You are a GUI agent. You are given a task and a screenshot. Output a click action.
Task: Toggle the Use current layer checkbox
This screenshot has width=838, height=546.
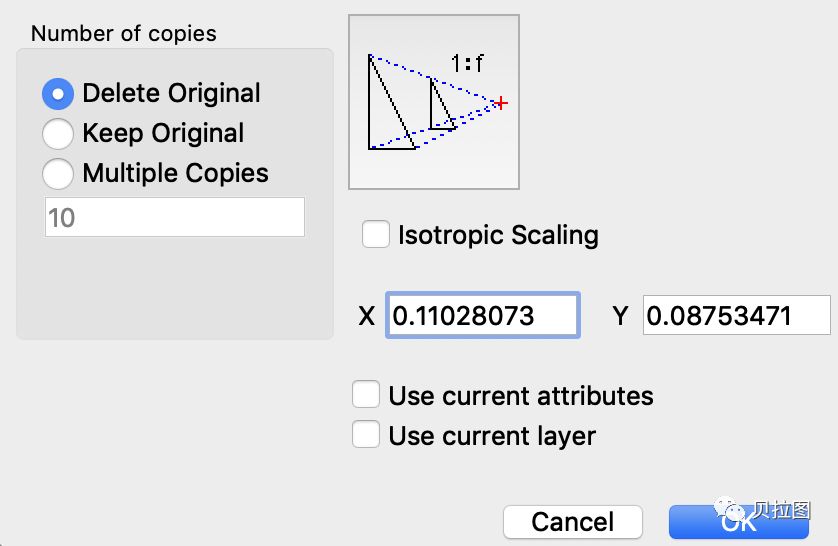[x=366, y=434]
